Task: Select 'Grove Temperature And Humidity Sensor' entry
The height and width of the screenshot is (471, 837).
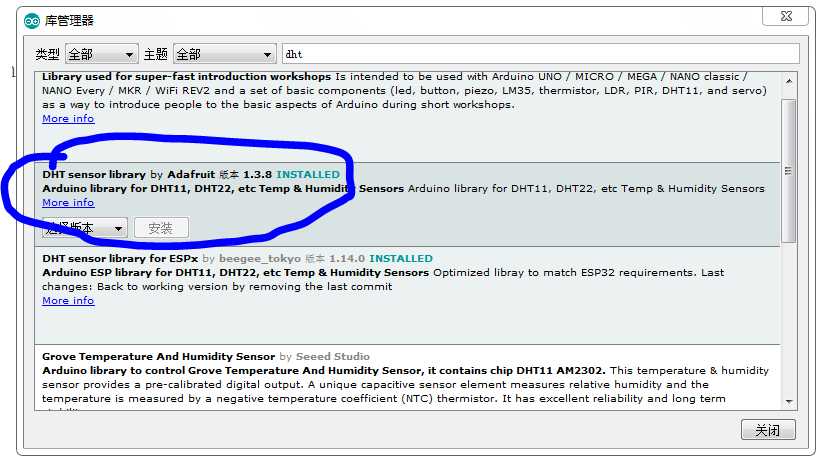Action: point(159,357)
